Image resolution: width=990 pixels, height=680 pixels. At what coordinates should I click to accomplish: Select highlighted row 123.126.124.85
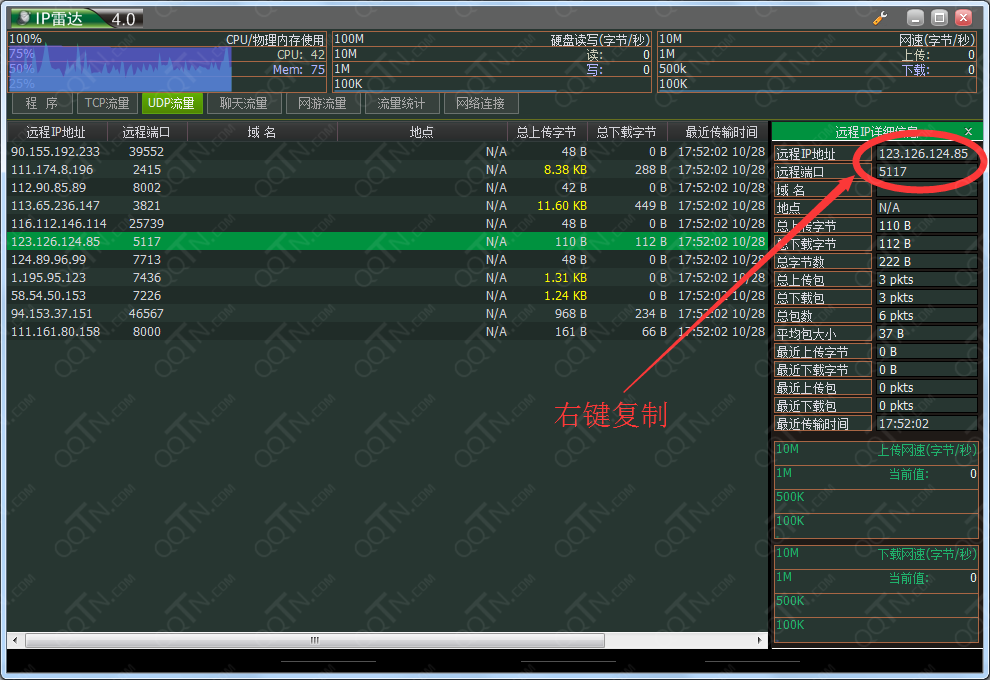point(387,241)
